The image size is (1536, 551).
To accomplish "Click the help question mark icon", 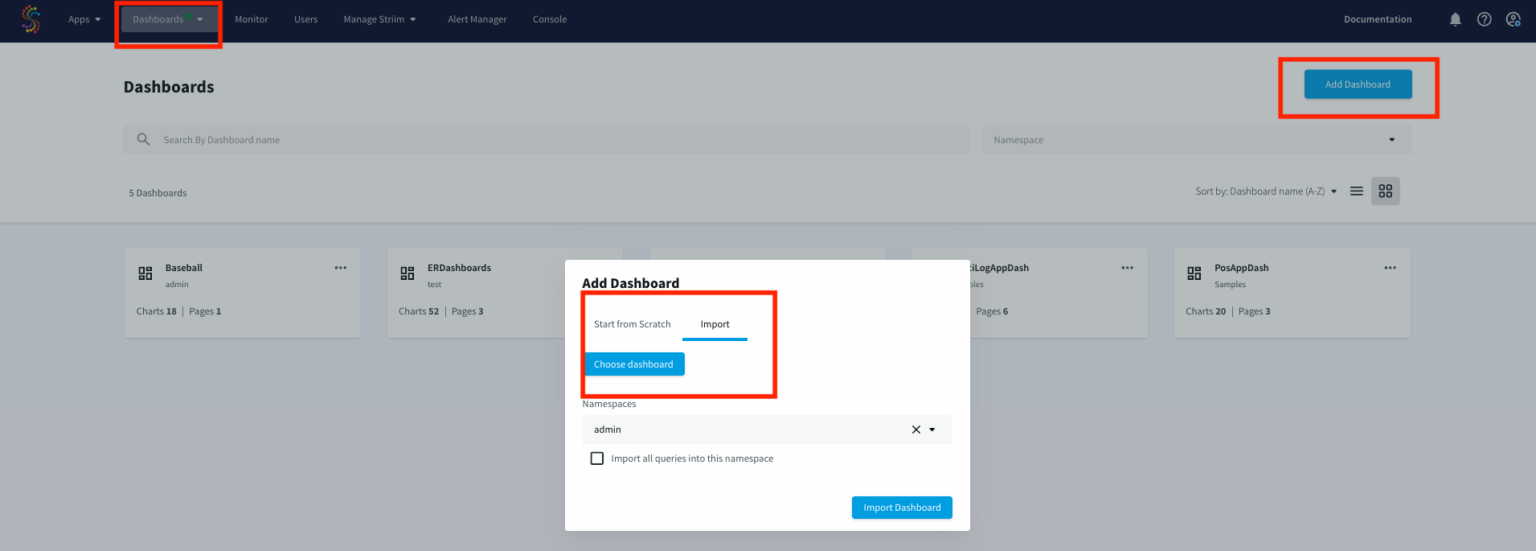I will click(1484, 19).
